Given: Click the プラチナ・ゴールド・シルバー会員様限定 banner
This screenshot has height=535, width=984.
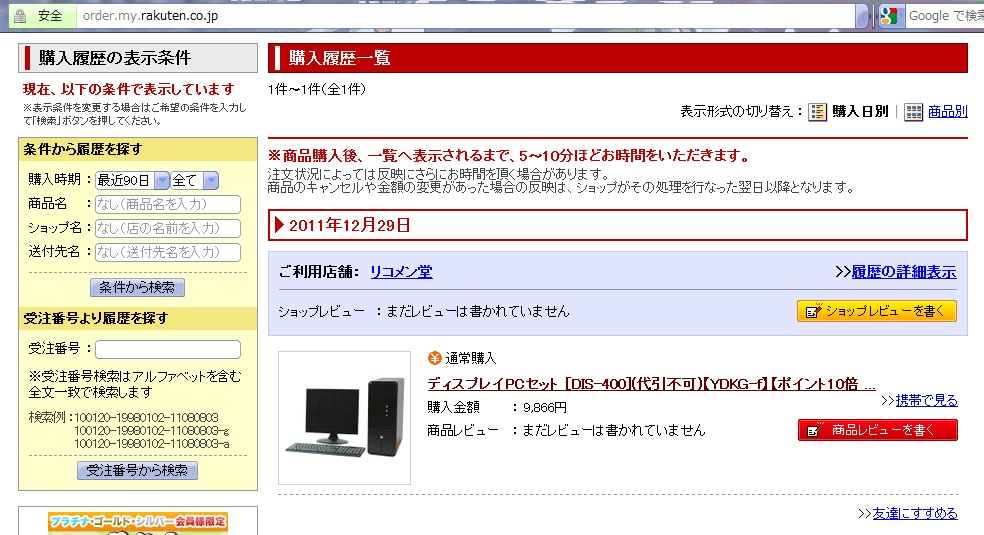Looking at the screenshot, I should [x=137, y=523].
